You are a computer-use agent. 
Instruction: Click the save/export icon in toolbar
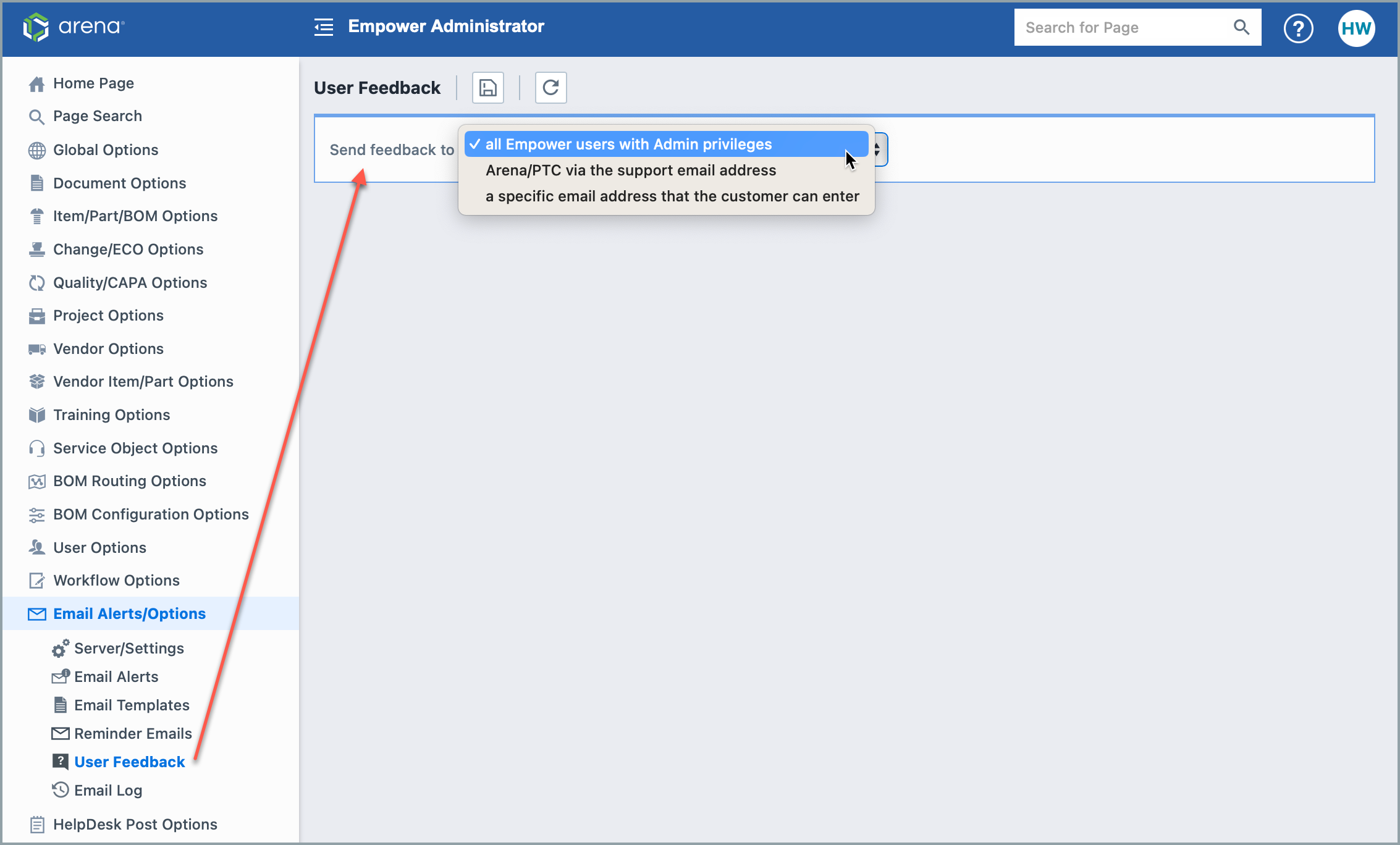point(488,88)
